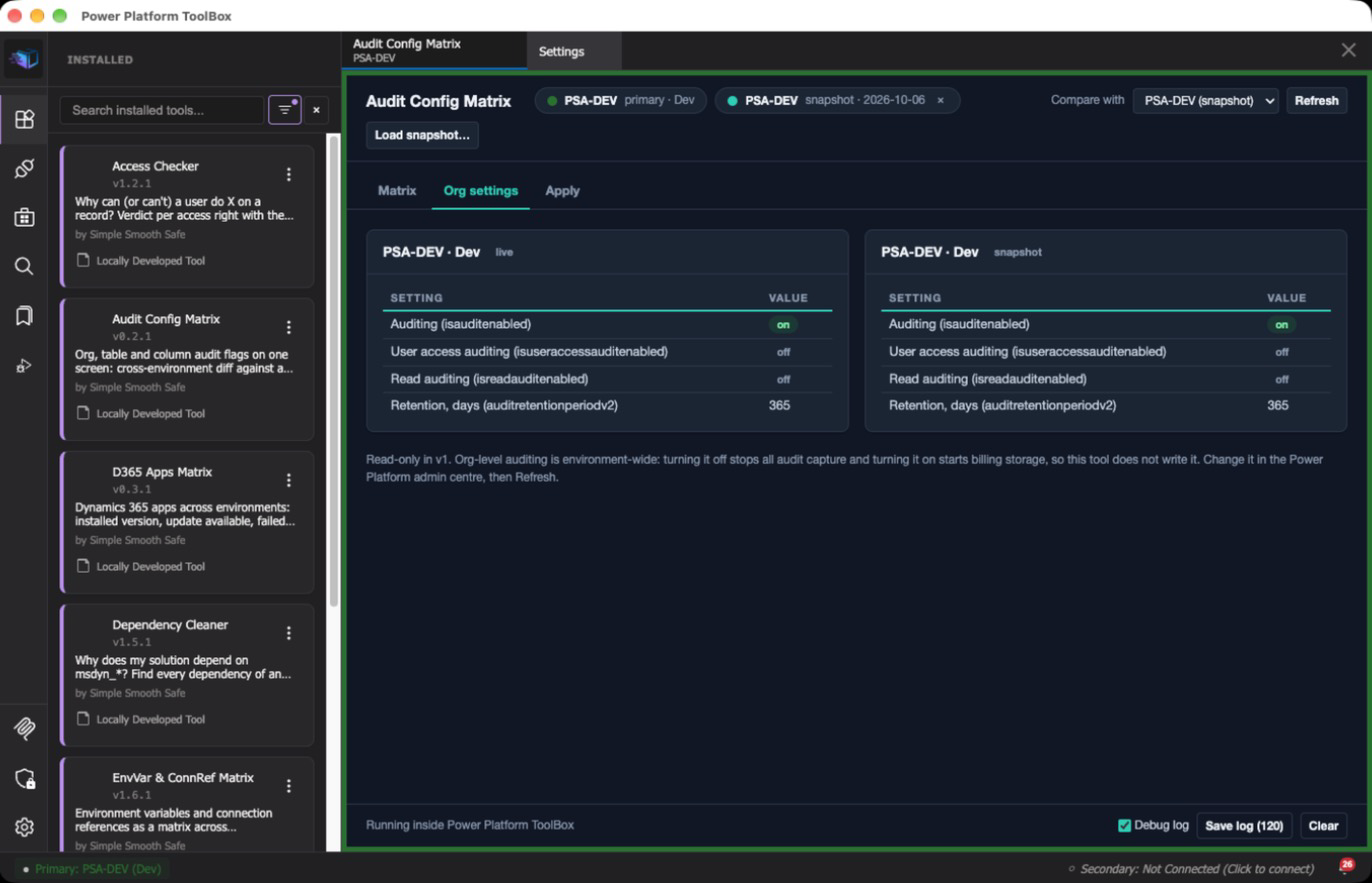The width and height of the screenshot is (1372, 883).
Task: Click the Refresh button
Action: (1316, 100)
